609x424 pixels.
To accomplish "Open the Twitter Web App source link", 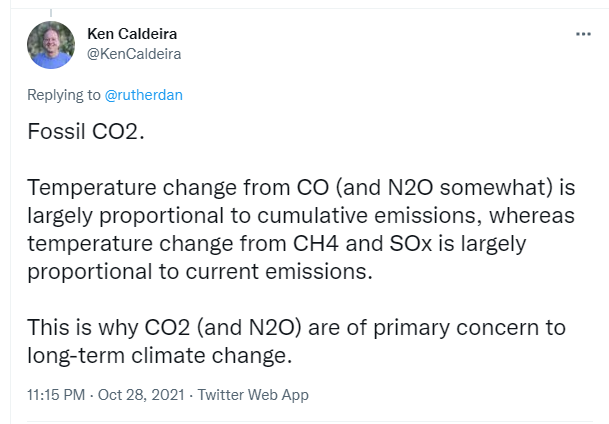I will [x=253, y=395].
